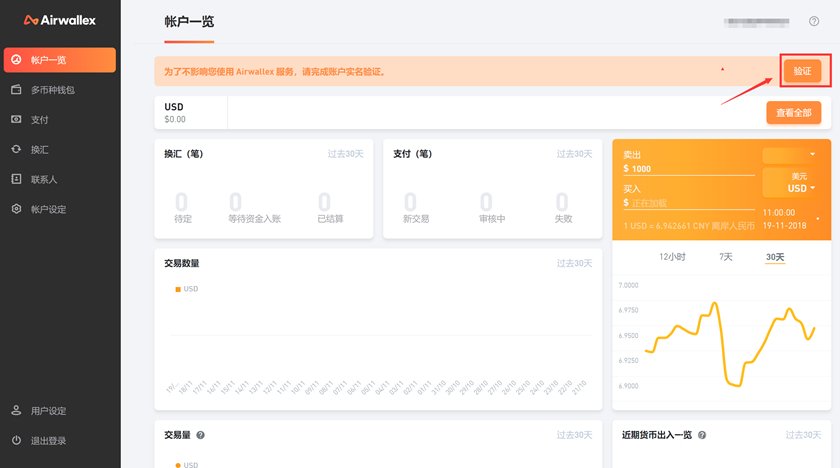Image resolution: width=840 pixels, height=468 pixels.
Task: Switch rate chart to 7天
Action: tap(725, 257)
